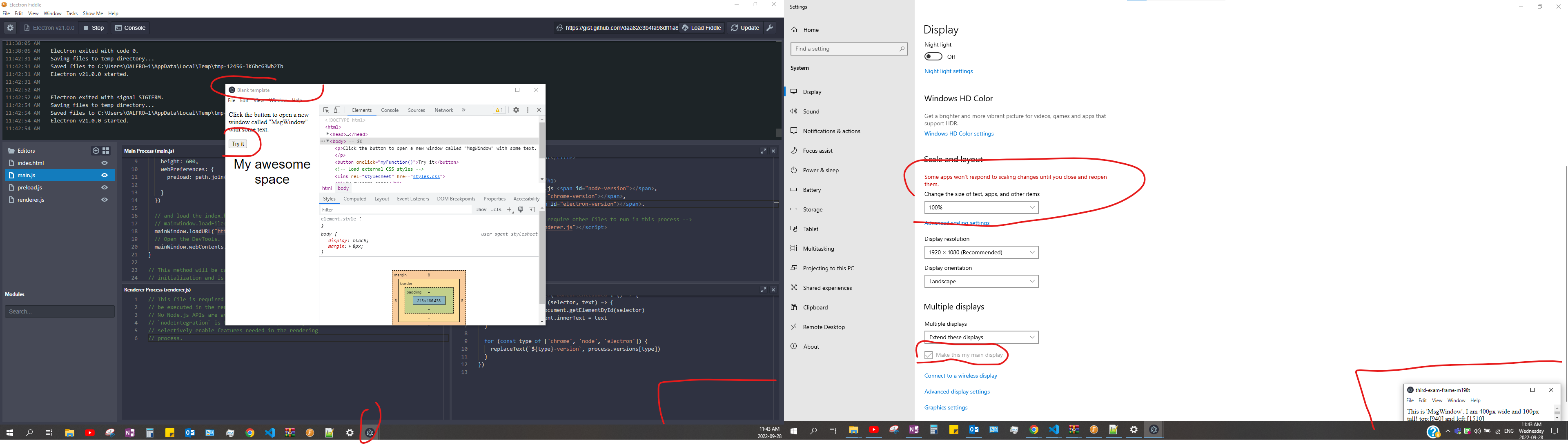Open DevTools settings via the gear icon
This screenshot has height=447, width=1568.
pos(516,110)
